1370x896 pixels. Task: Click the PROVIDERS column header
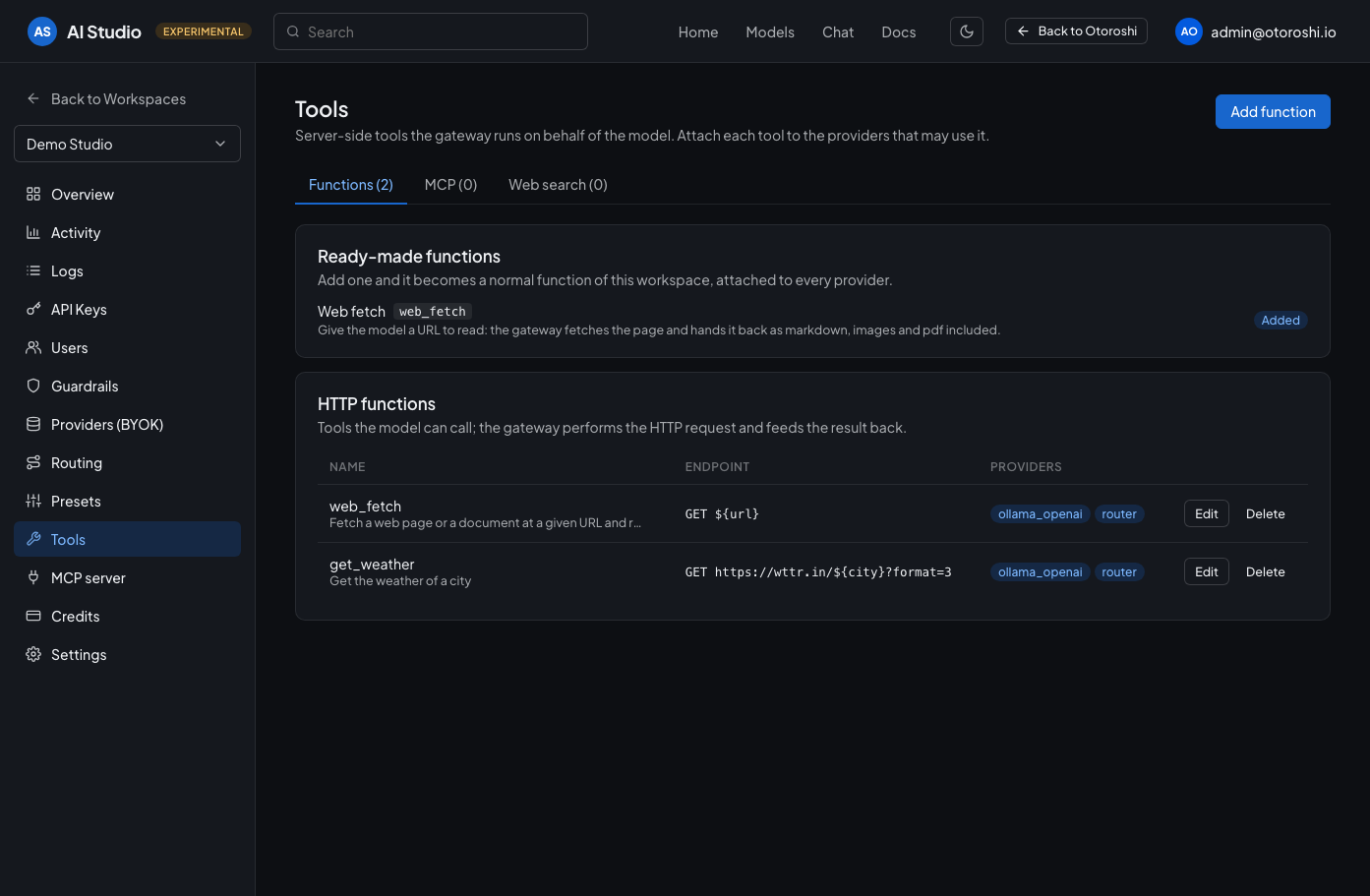[x=1026, y=466]
